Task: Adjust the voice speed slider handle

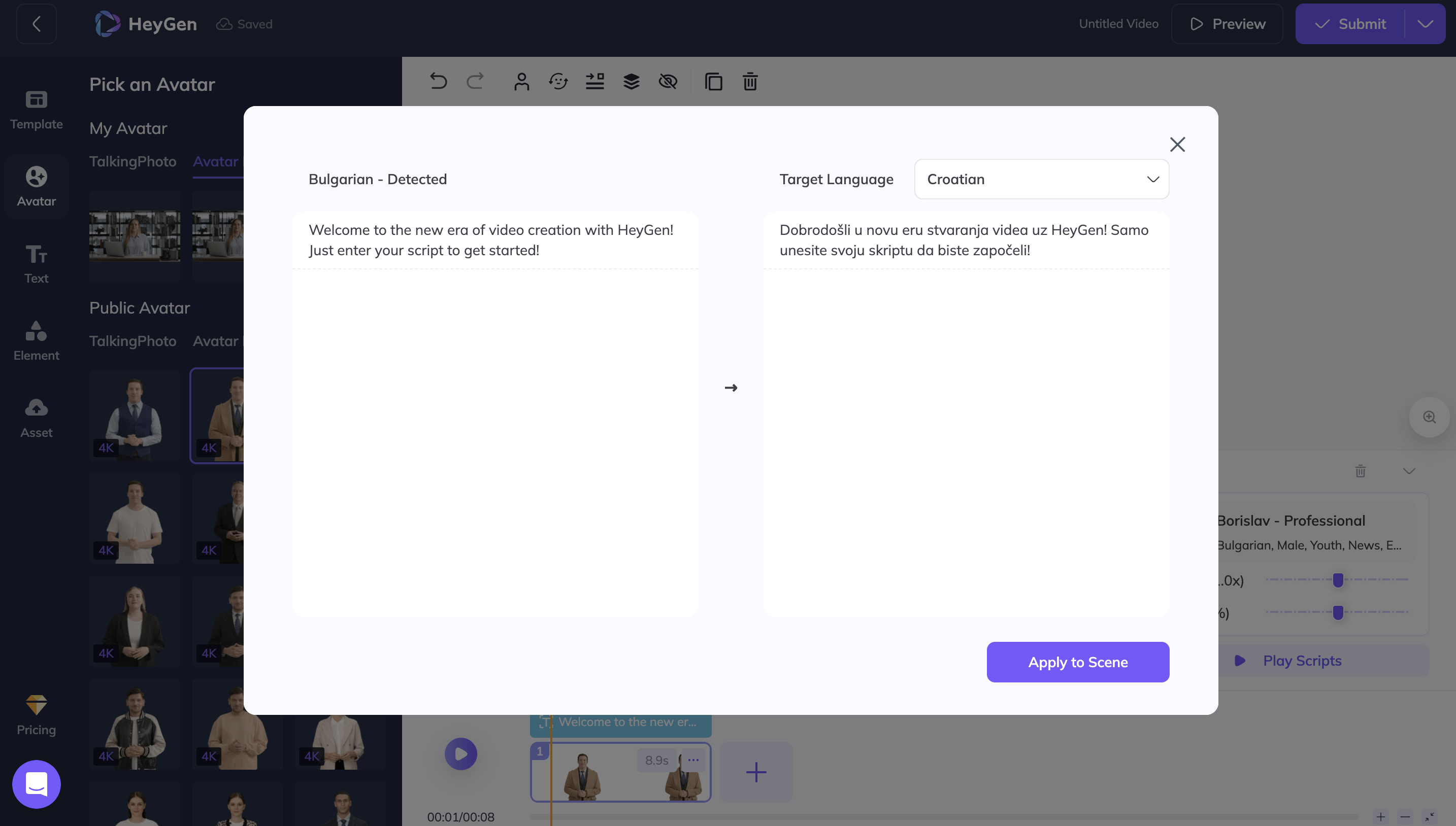Action: [1338, 580]
